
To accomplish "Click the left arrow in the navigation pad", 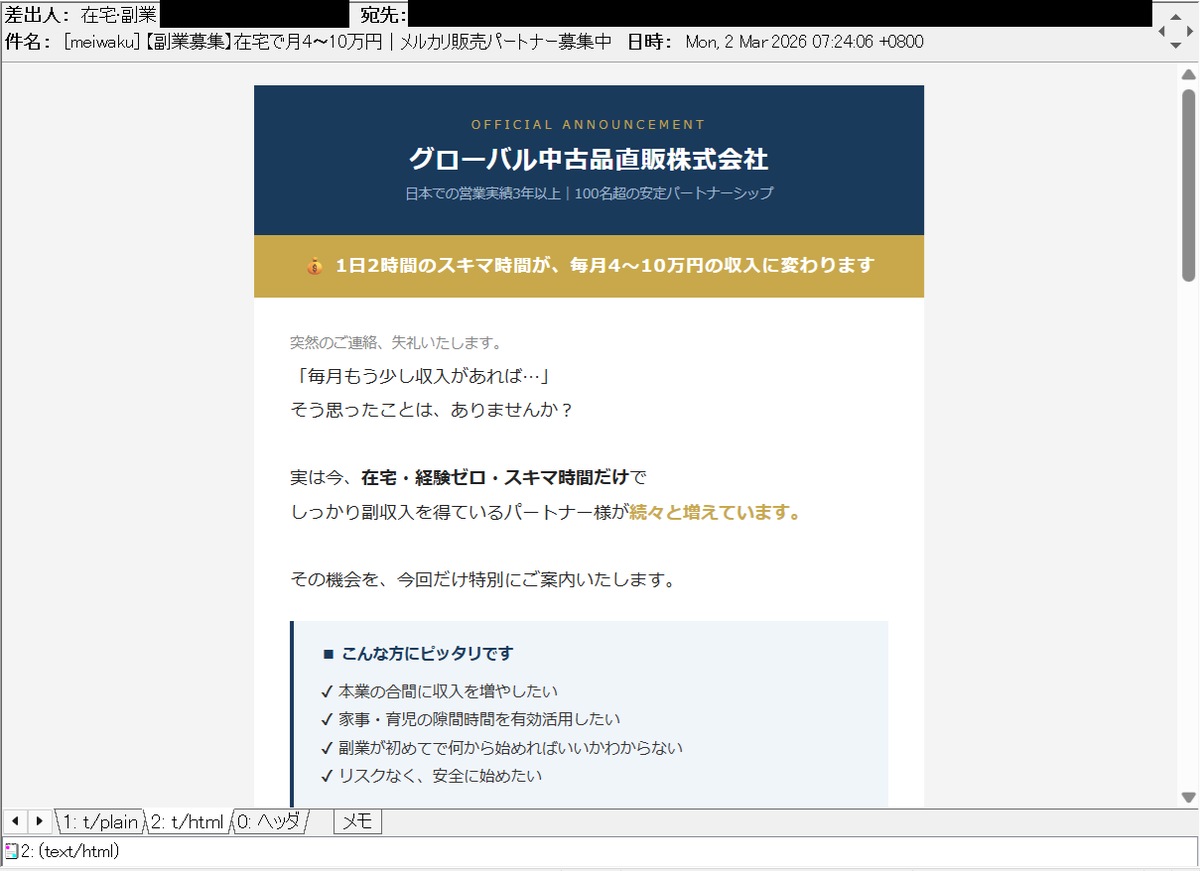I will pos(1163,31).
